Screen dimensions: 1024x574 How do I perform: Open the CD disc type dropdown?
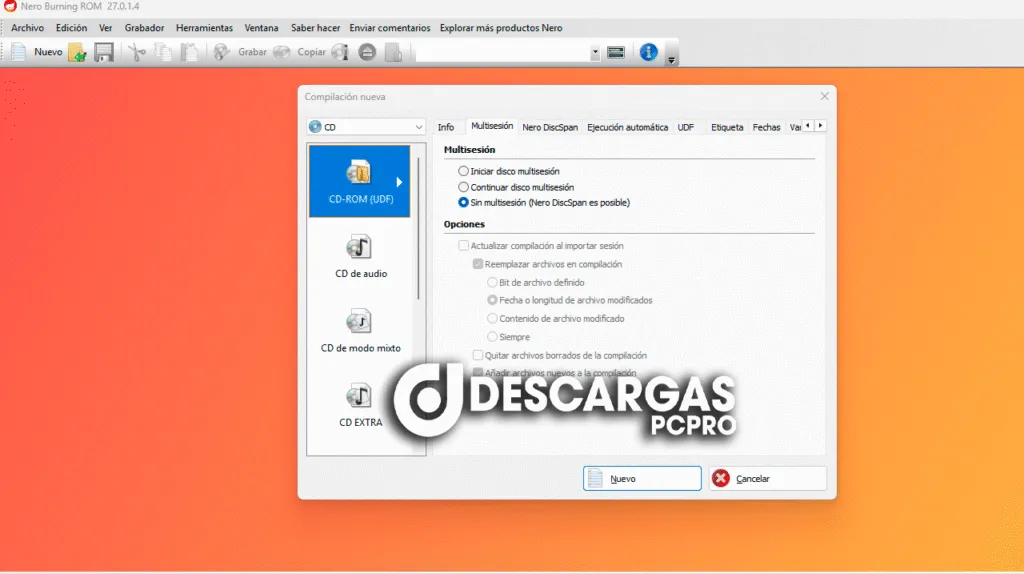(x=366, y=127)
